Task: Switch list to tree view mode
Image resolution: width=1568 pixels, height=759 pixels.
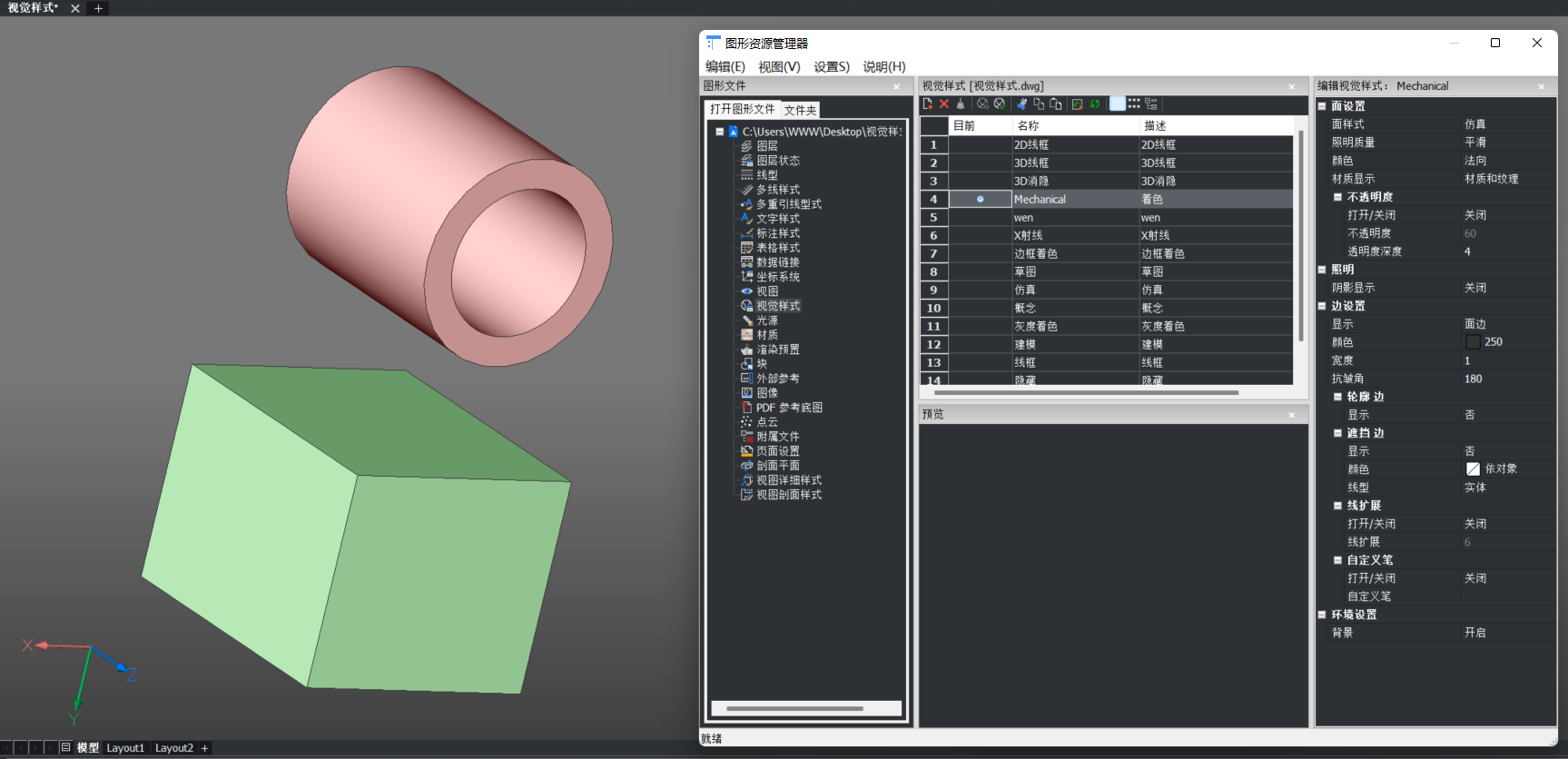Action: tap(1151, 104)
